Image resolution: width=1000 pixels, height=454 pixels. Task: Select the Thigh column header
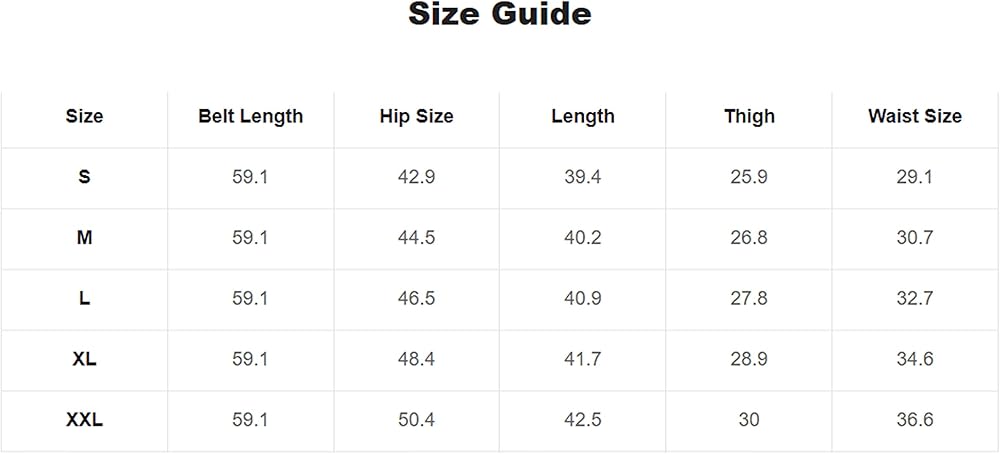pos(749,117)
